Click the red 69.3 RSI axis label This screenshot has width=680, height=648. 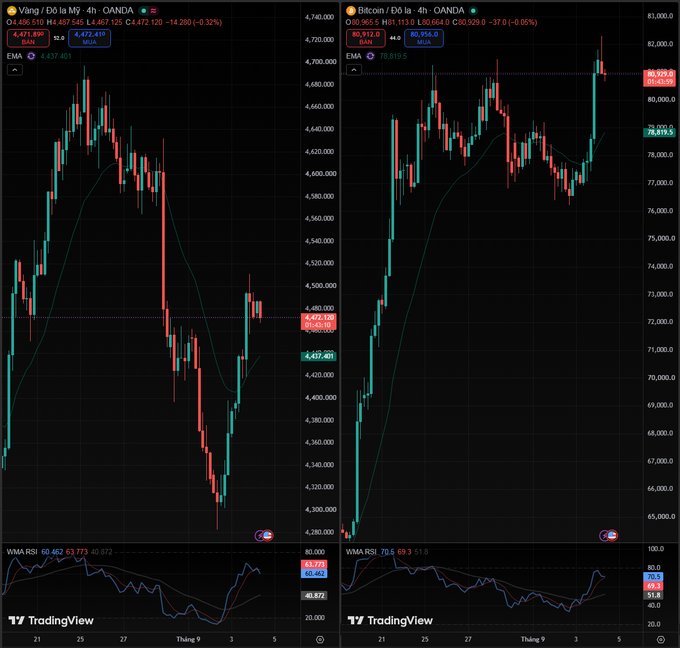coord(654,586)
